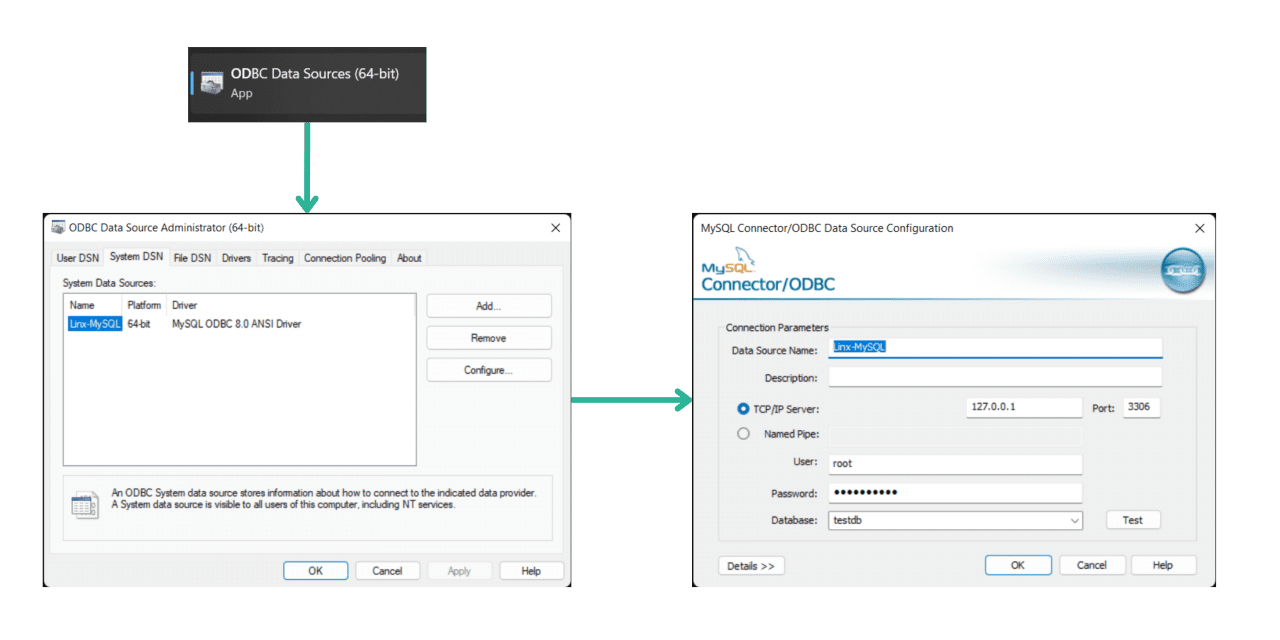This screenshot has height=640, width=1280.
Task: Expand the Details section
Action: click(750, 565)
